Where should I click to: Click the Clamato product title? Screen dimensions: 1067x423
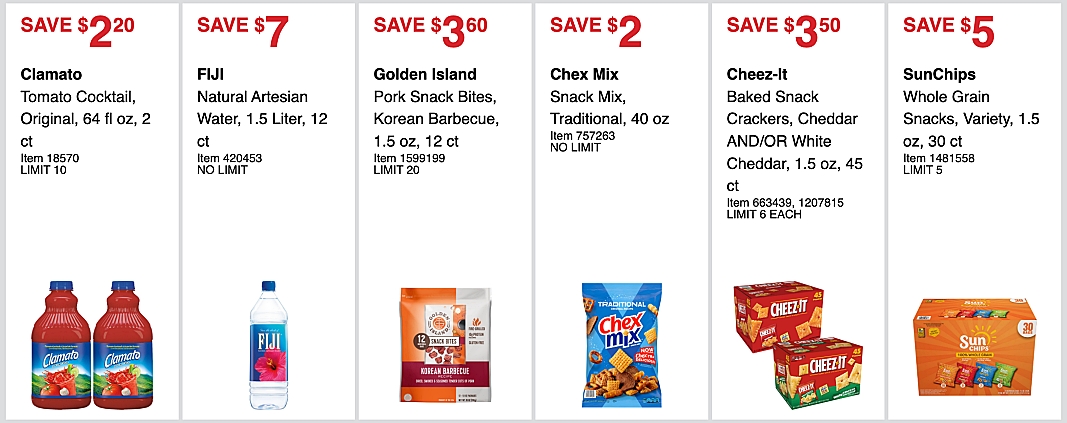pos(50,74)
